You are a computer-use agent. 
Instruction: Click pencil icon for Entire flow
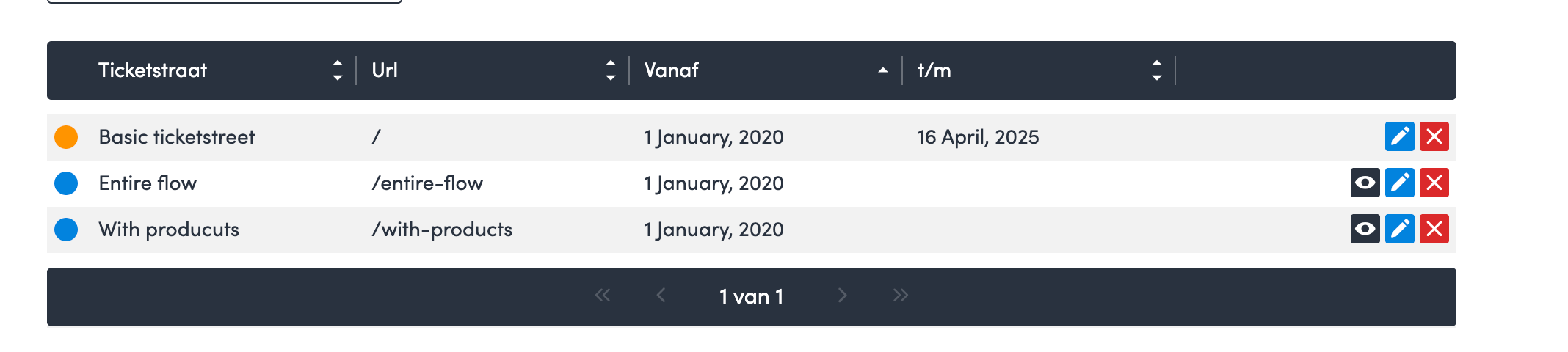pyautogui.click(x=1399, y=183)
